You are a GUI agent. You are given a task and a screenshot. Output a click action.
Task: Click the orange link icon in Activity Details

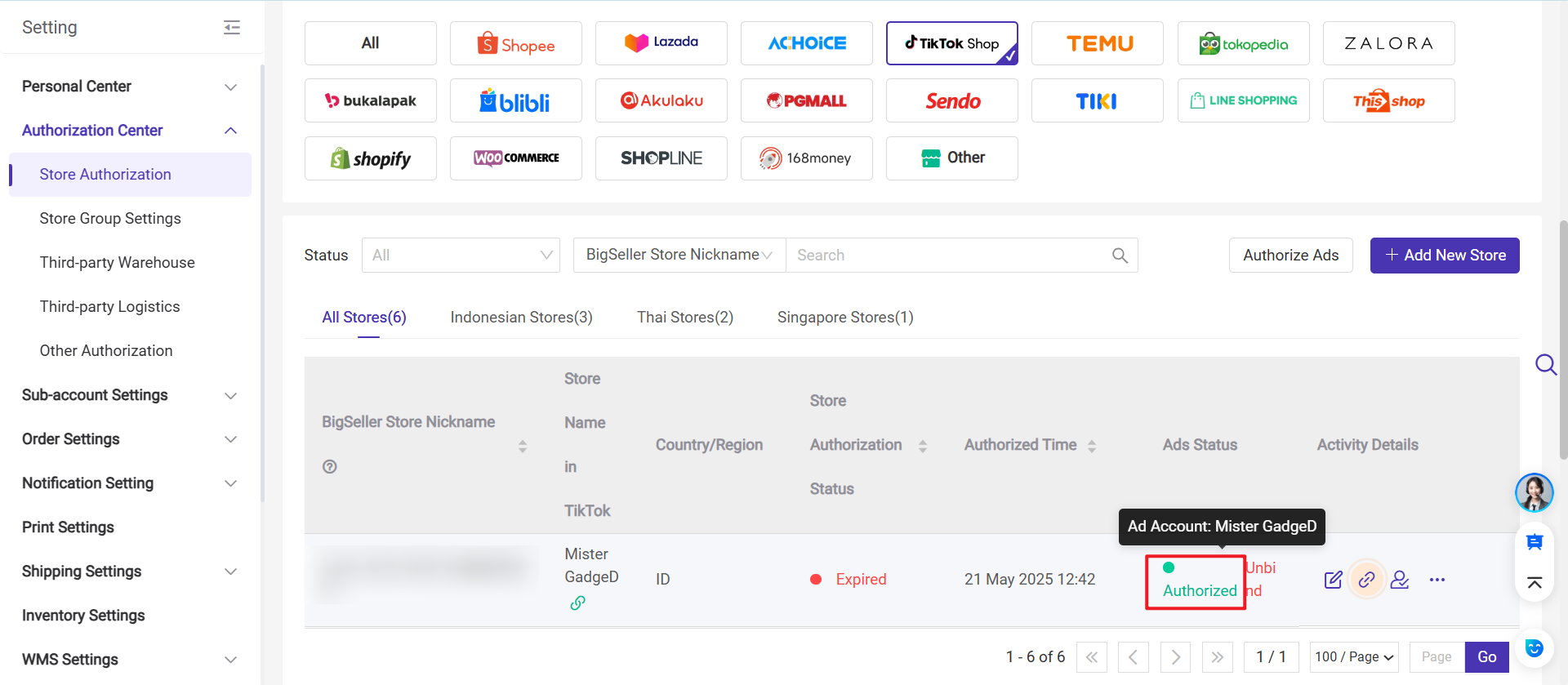[x=1366, y=580]
